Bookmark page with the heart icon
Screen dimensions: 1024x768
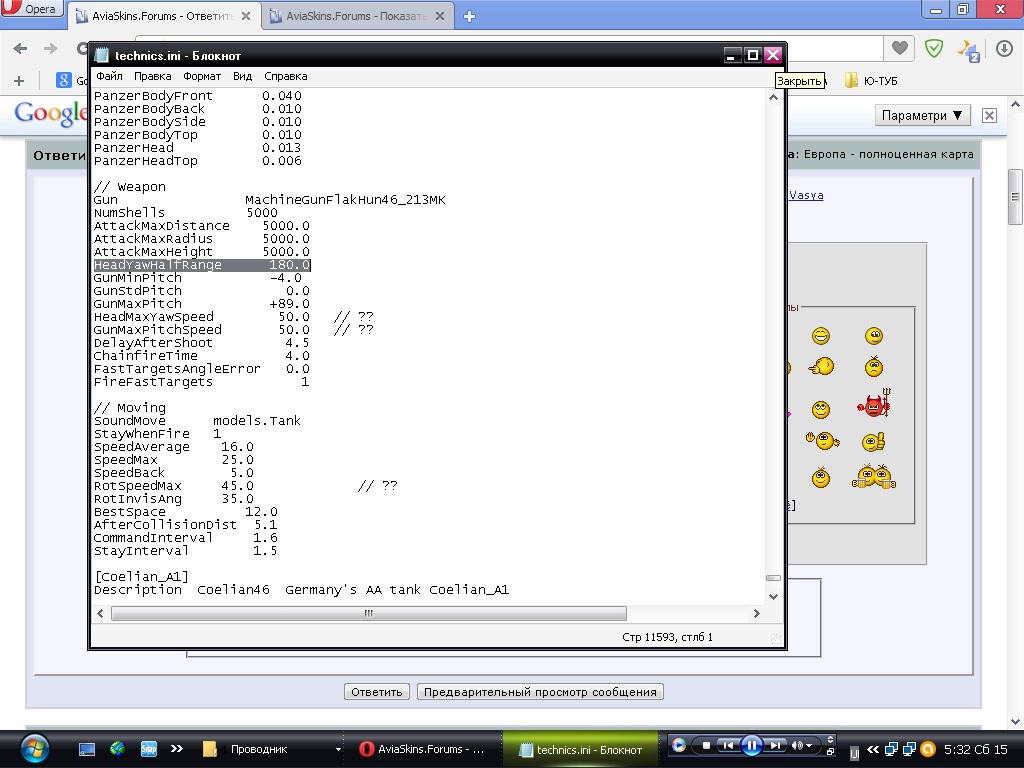coord(899,48)
